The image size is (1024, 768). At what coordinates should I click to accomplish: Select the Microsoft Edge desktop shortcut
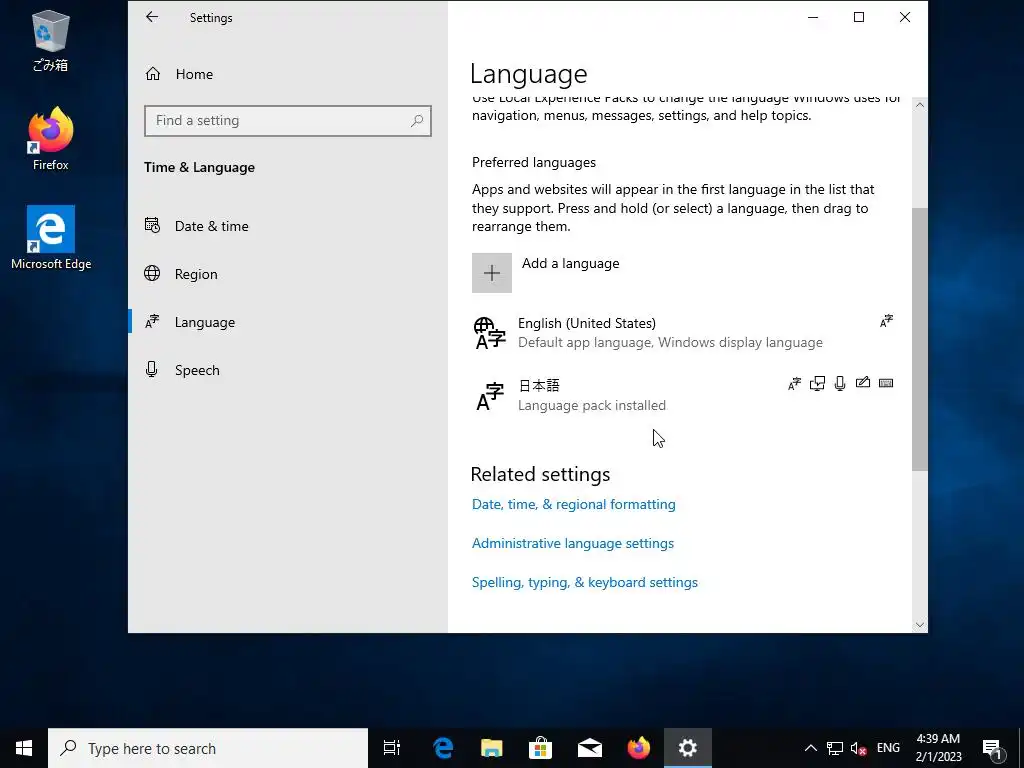tap(50, 238)
